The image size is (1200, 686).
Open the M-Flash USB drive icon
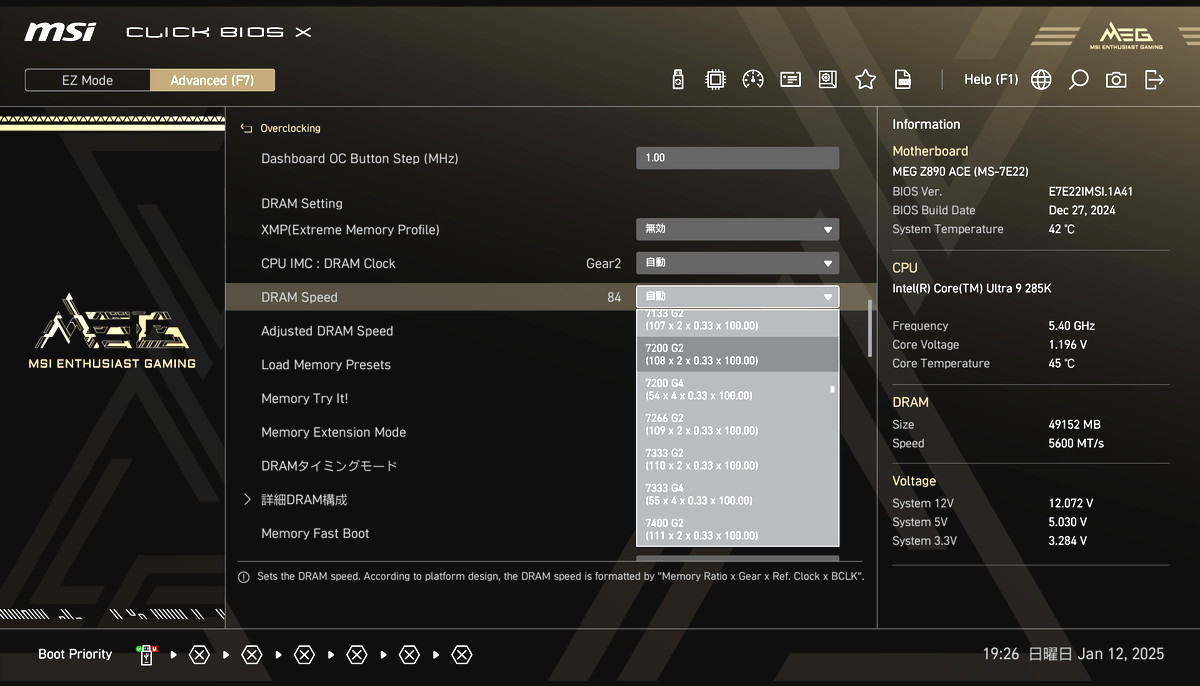tap(678, 80)
